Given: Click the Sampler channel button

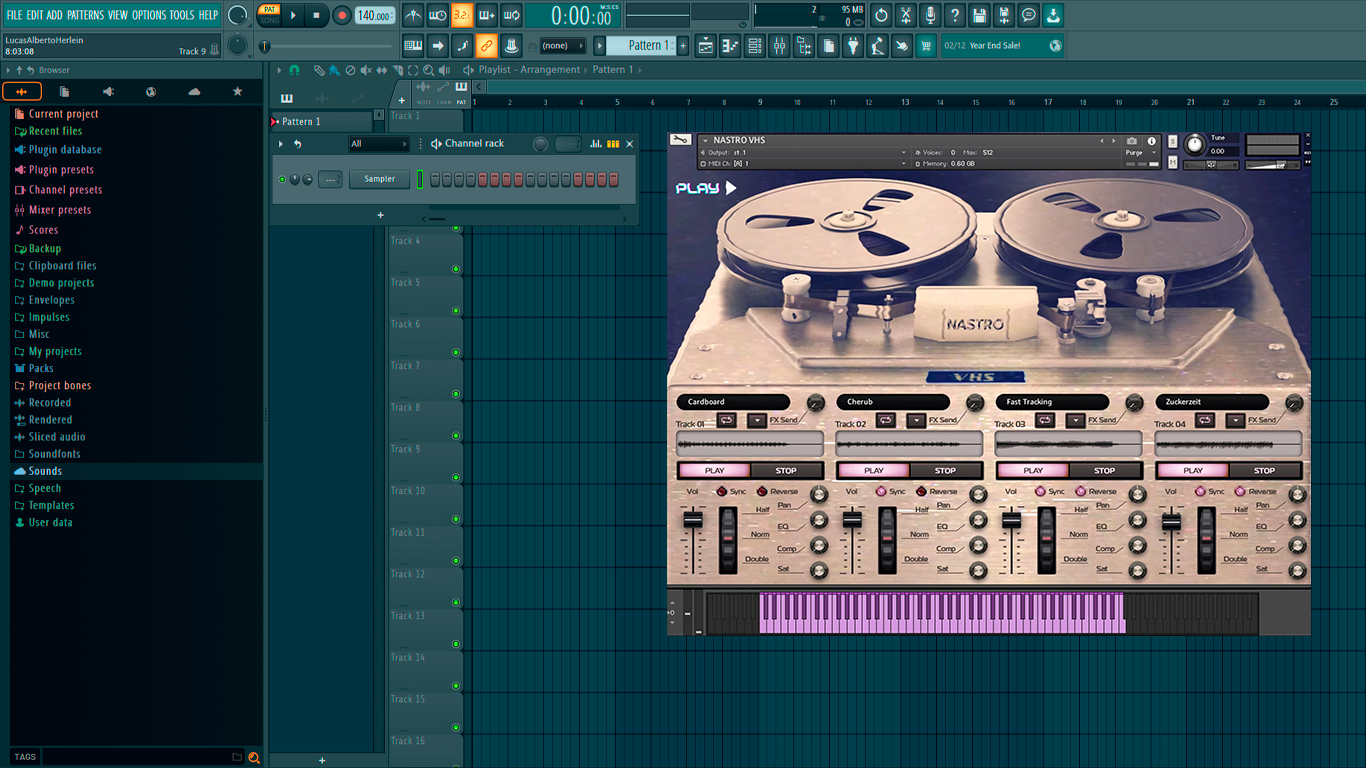Looking at the screenshot, I should [379, 179].
